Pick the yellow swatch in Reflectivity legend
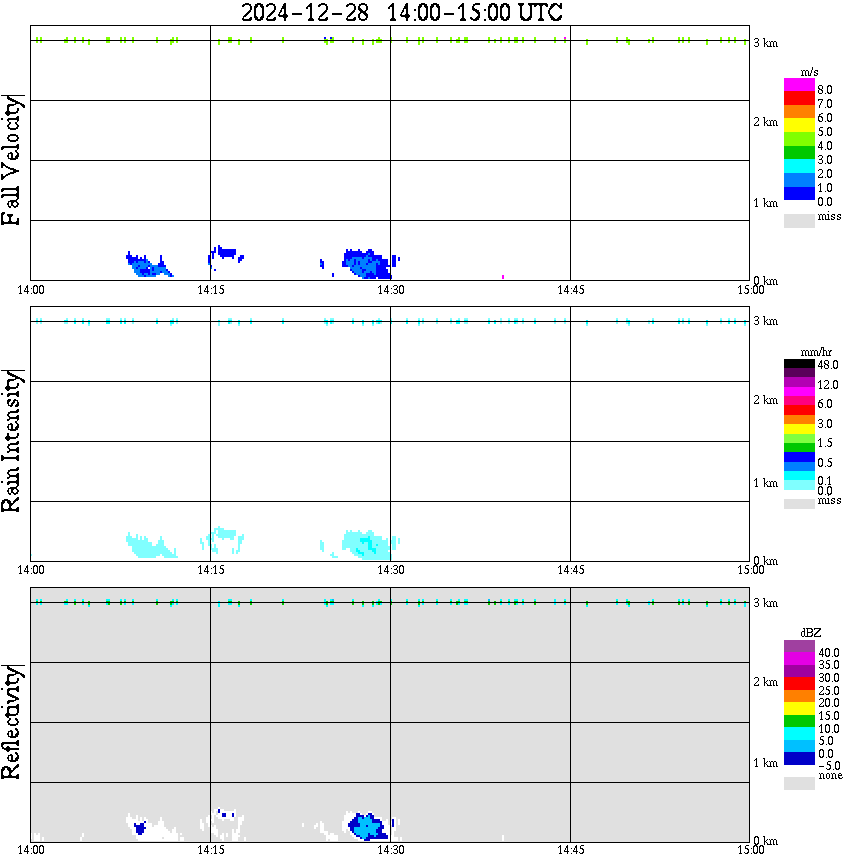Image resolution: width=850 pixels, height=868 pixels. click(799, 709)
